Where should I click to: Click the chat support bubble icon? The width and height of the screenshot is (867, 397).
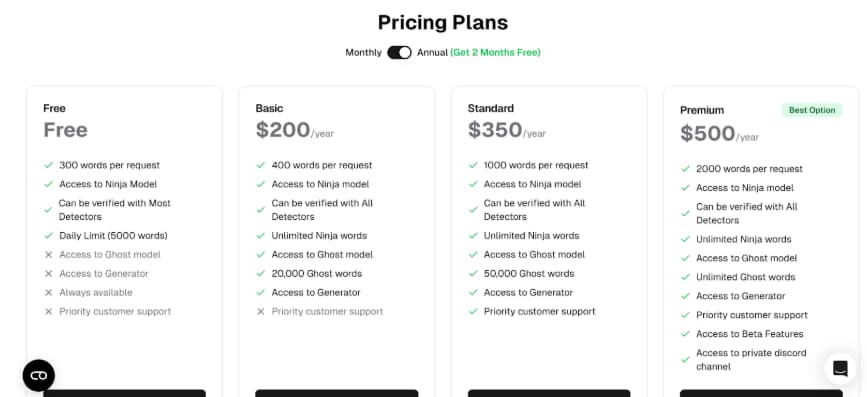click(840, 368)
